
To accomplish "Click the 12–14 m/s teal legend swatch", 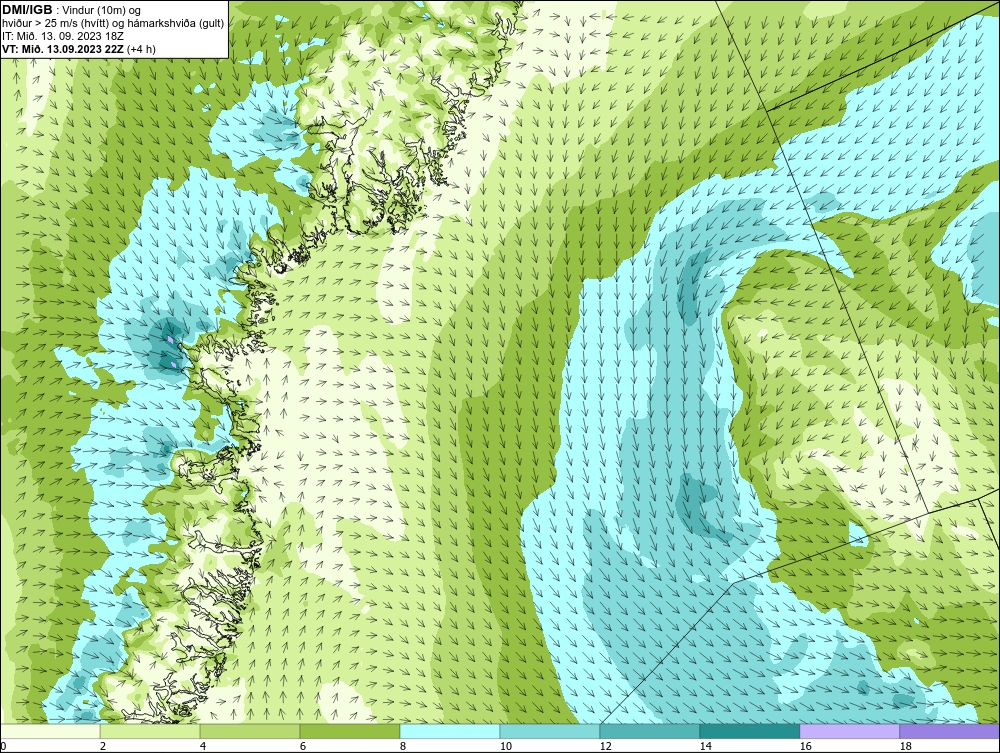I will [650, 731].
